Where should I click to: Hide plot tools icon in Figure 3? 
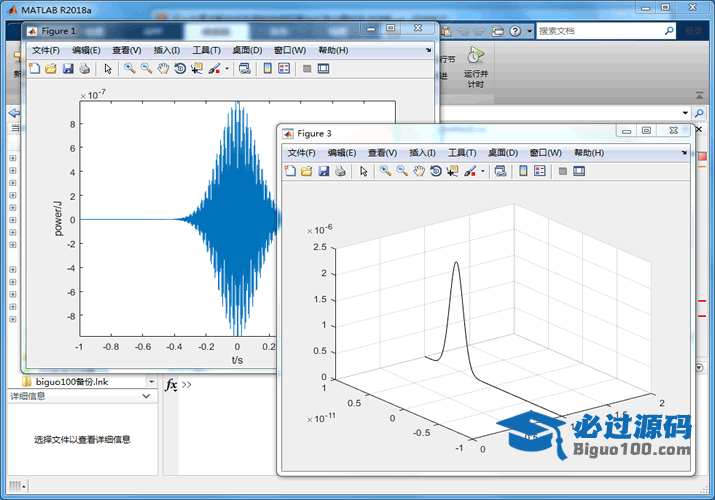tap(563, 171)
